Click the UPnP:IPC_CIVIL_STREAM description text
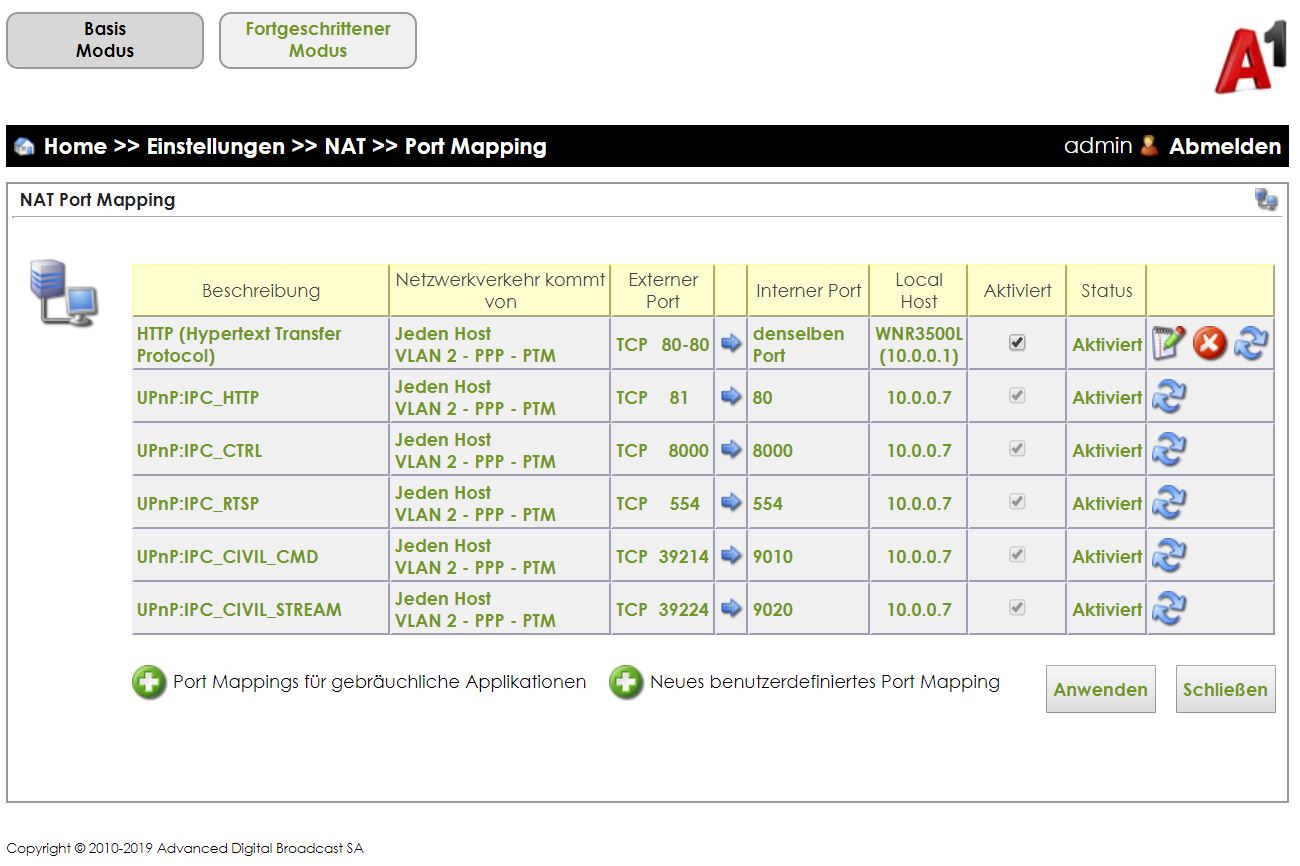Viewport: 1300px width, 866px height. [x=239, y=609]
